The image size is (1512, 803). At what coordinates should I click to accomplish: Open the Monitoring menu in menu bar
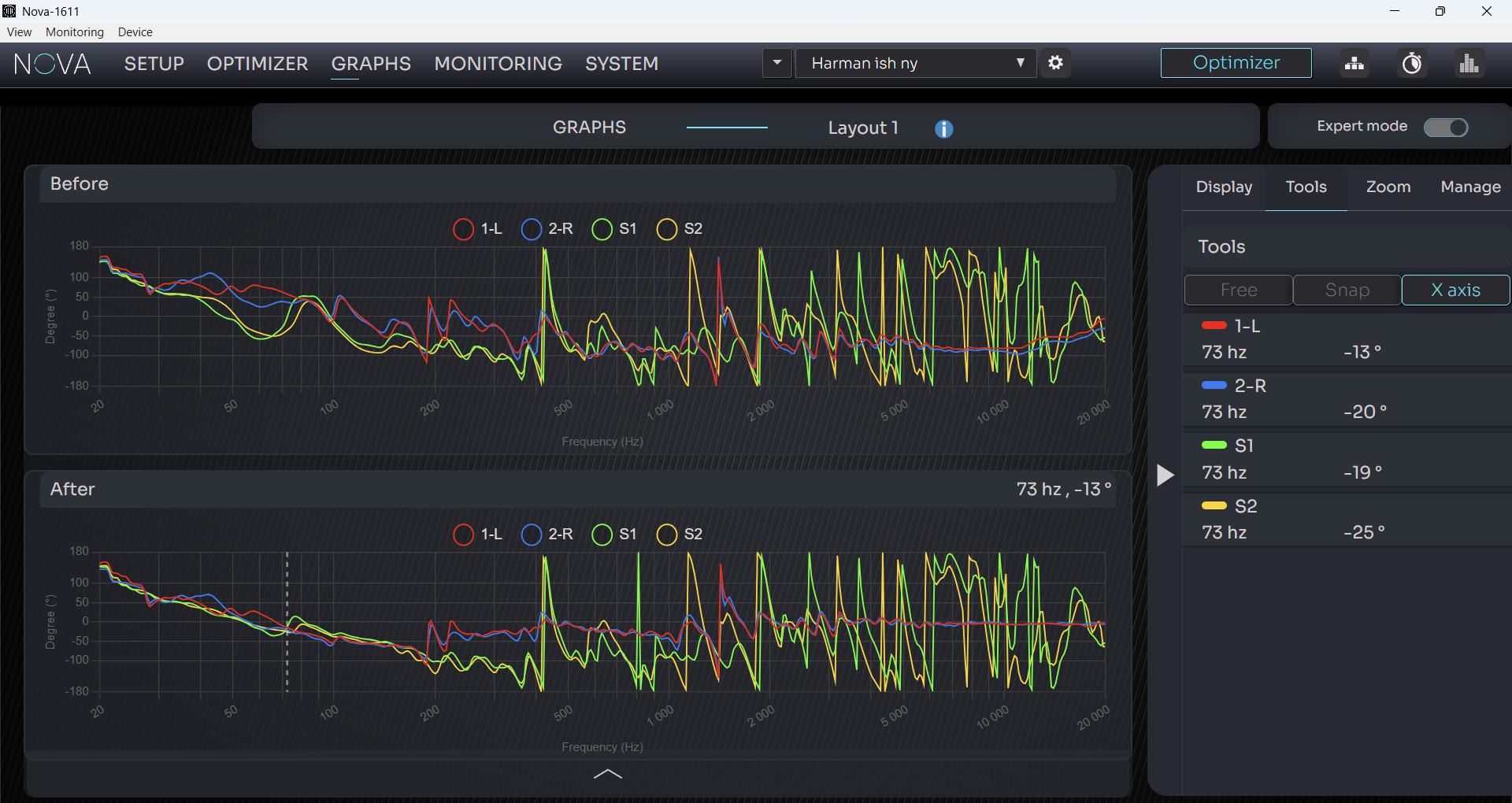[75, 32]
